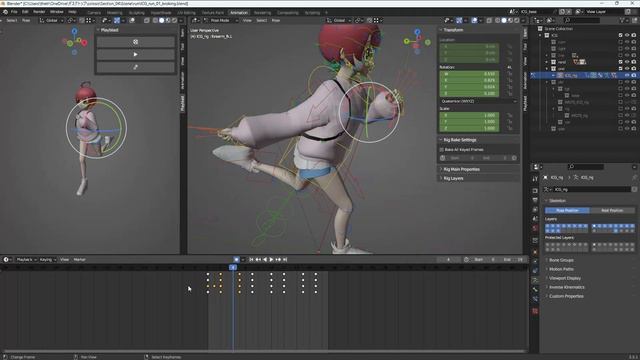Jump to the start frame
The width and height of the screenshot is (640, 360).
click(x=251, y=260)
